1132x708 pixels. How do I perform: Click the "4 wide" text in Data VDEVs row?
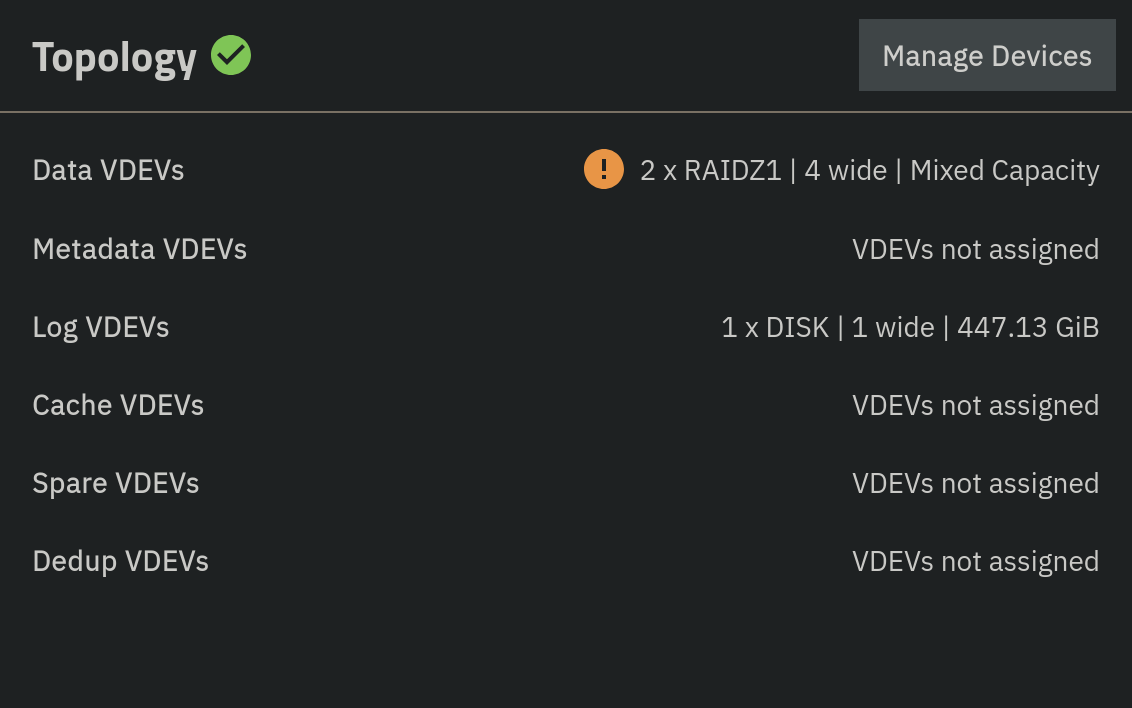coord(845,170)
